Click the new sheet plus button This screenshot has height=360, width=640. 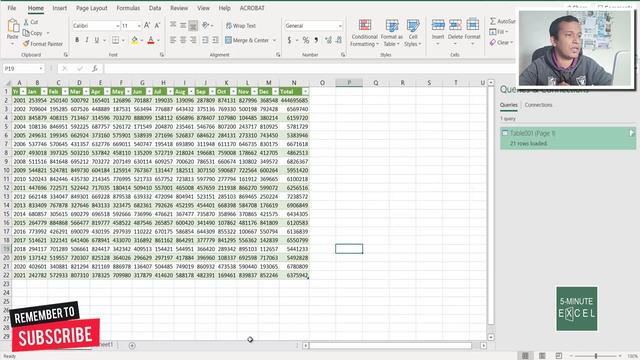point(132,346)
